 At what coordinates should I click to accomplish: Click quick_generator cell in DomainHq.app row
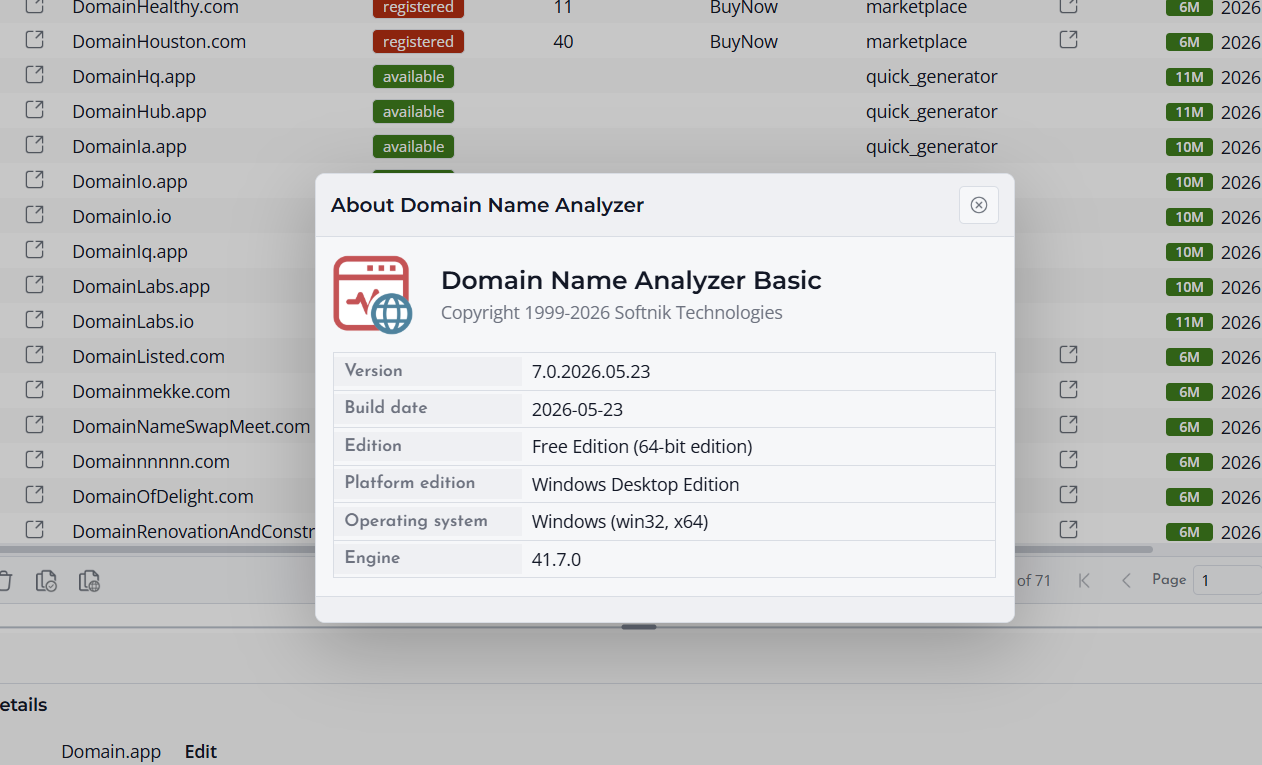point(932,76)
